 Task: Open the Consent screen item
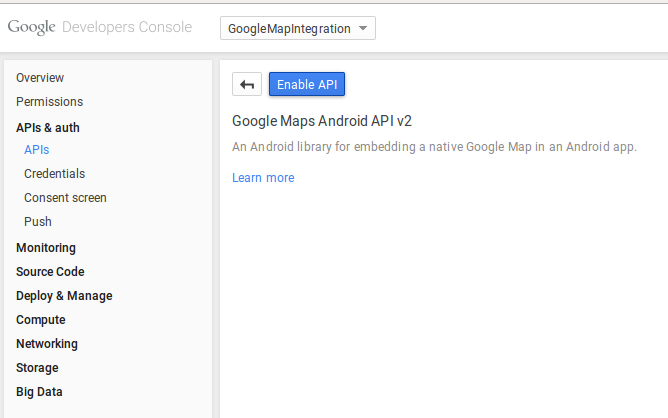point(65,198)
